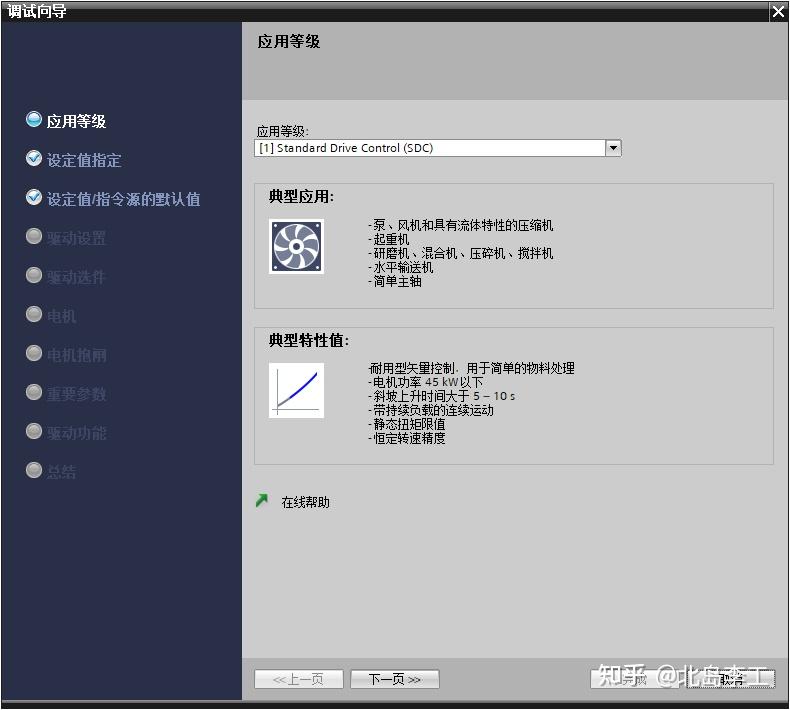The width and height of the screenshot is (790, 710).
Task: Select the Standard Drive Control (SDC) combo box
Action: pyautogui.click(x=437, y=148)
